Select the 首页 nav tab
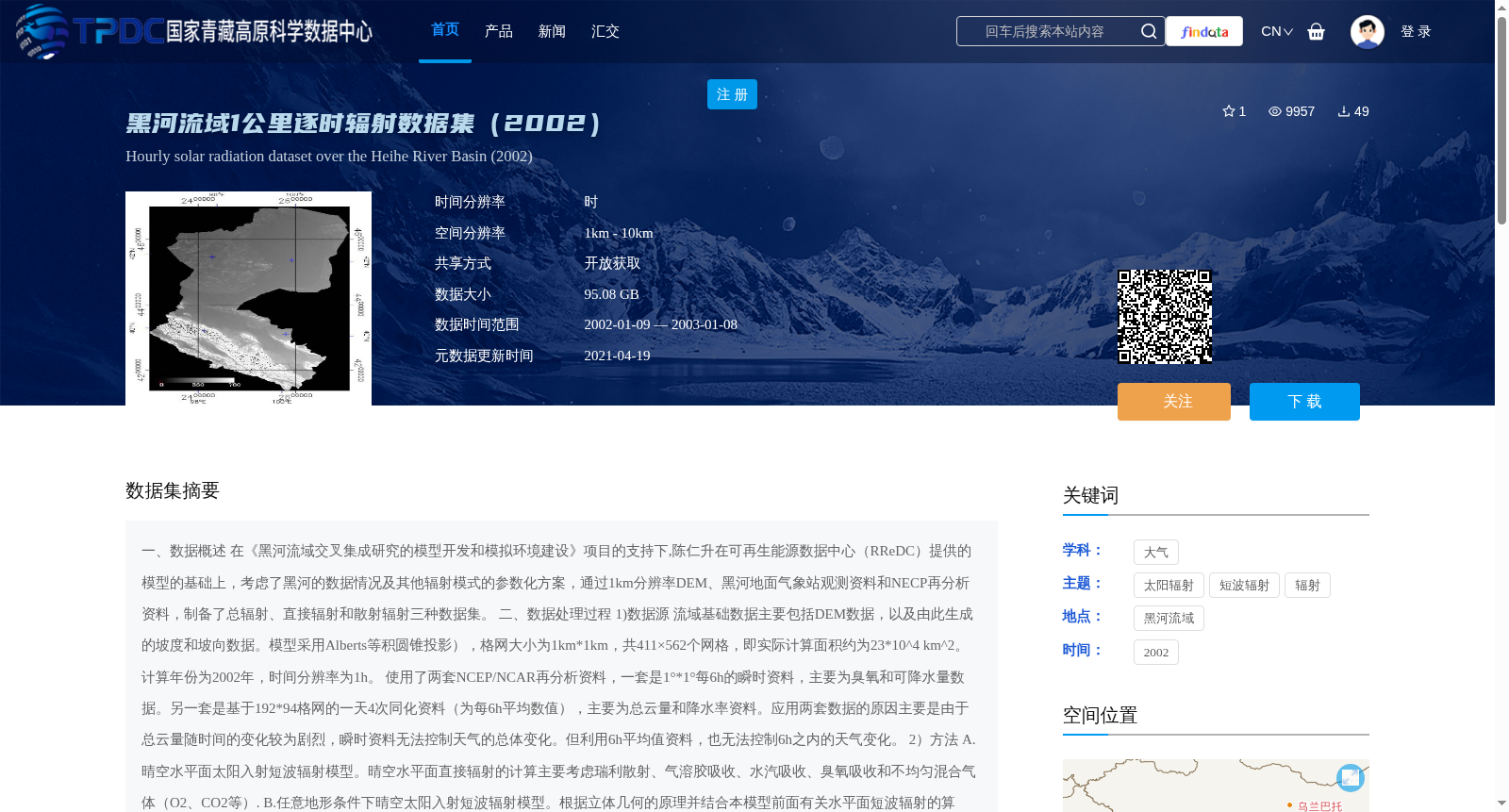Image resolution: width=1509 pixels, height=812 pixels. (445, 30)
